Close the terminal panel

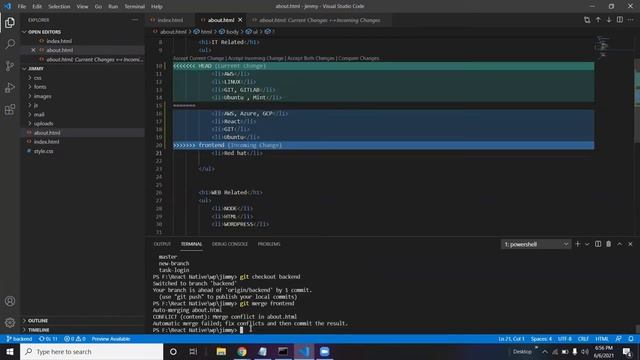[630, 244]
